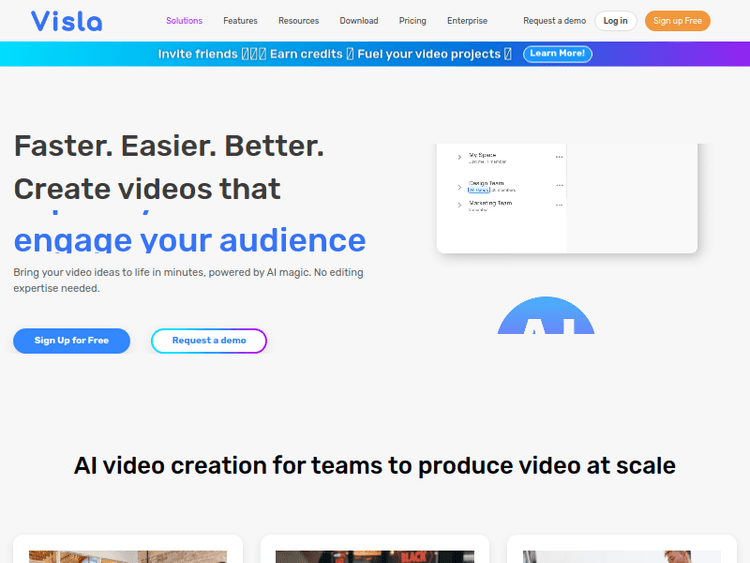The width and height of the screenshot is (750, 563).
Task: Click Learn More! in the promo banner
Action: [557, 54]
